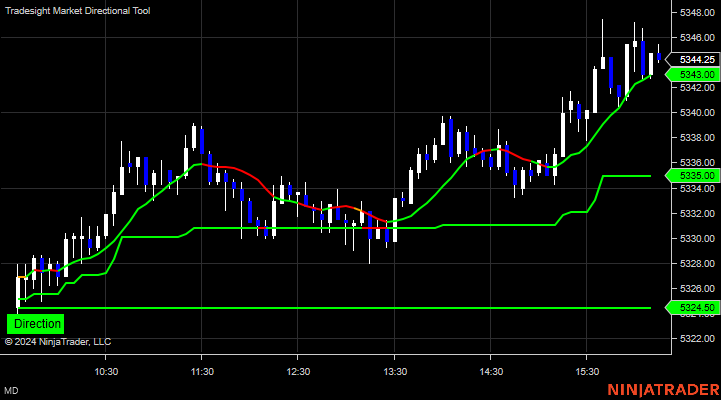
Task: Click the 5346.00 price axis label
Action: 697,37
